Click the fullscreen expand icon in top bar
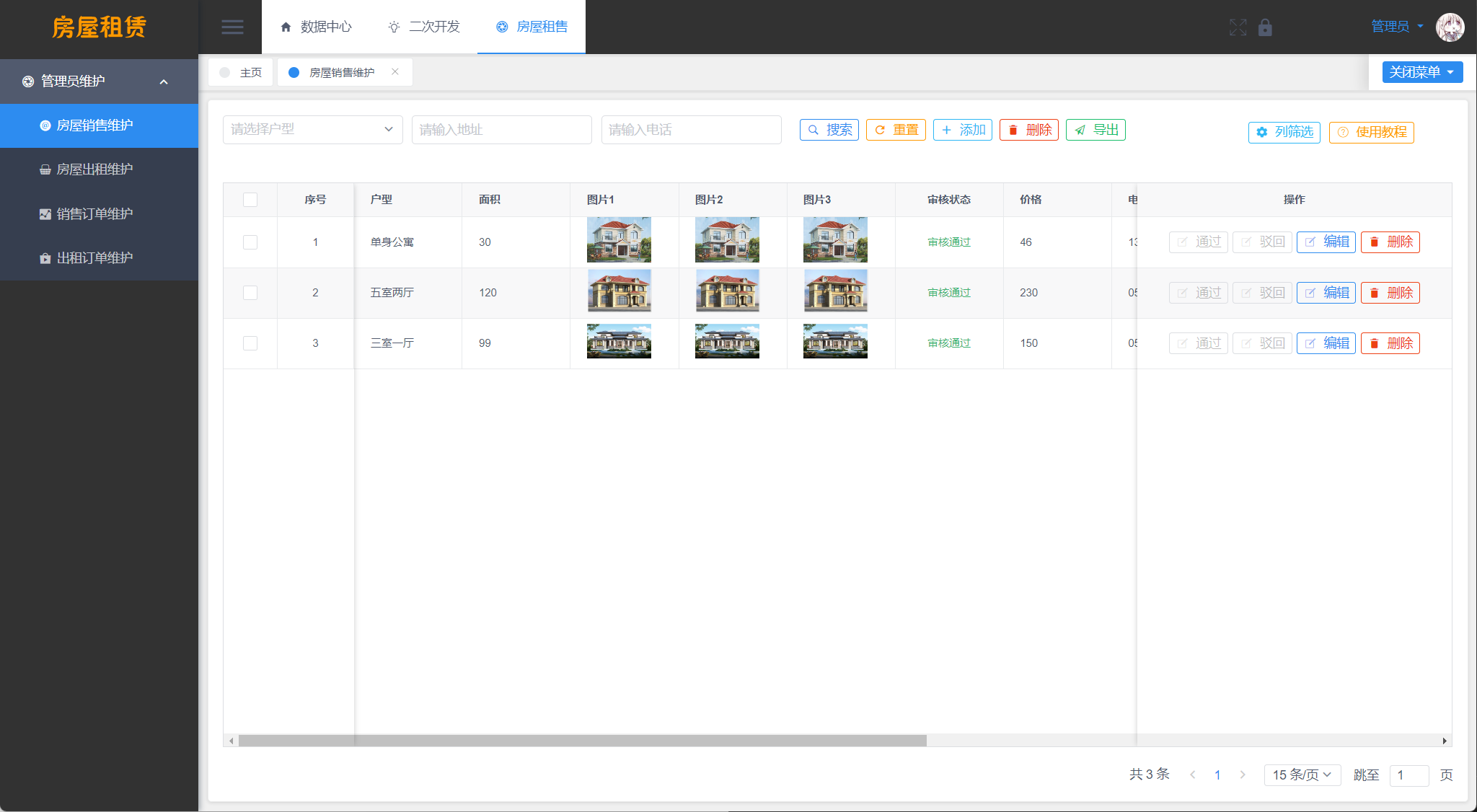This screenshot has width=1477, height=812. click(x=1238, y=27)
